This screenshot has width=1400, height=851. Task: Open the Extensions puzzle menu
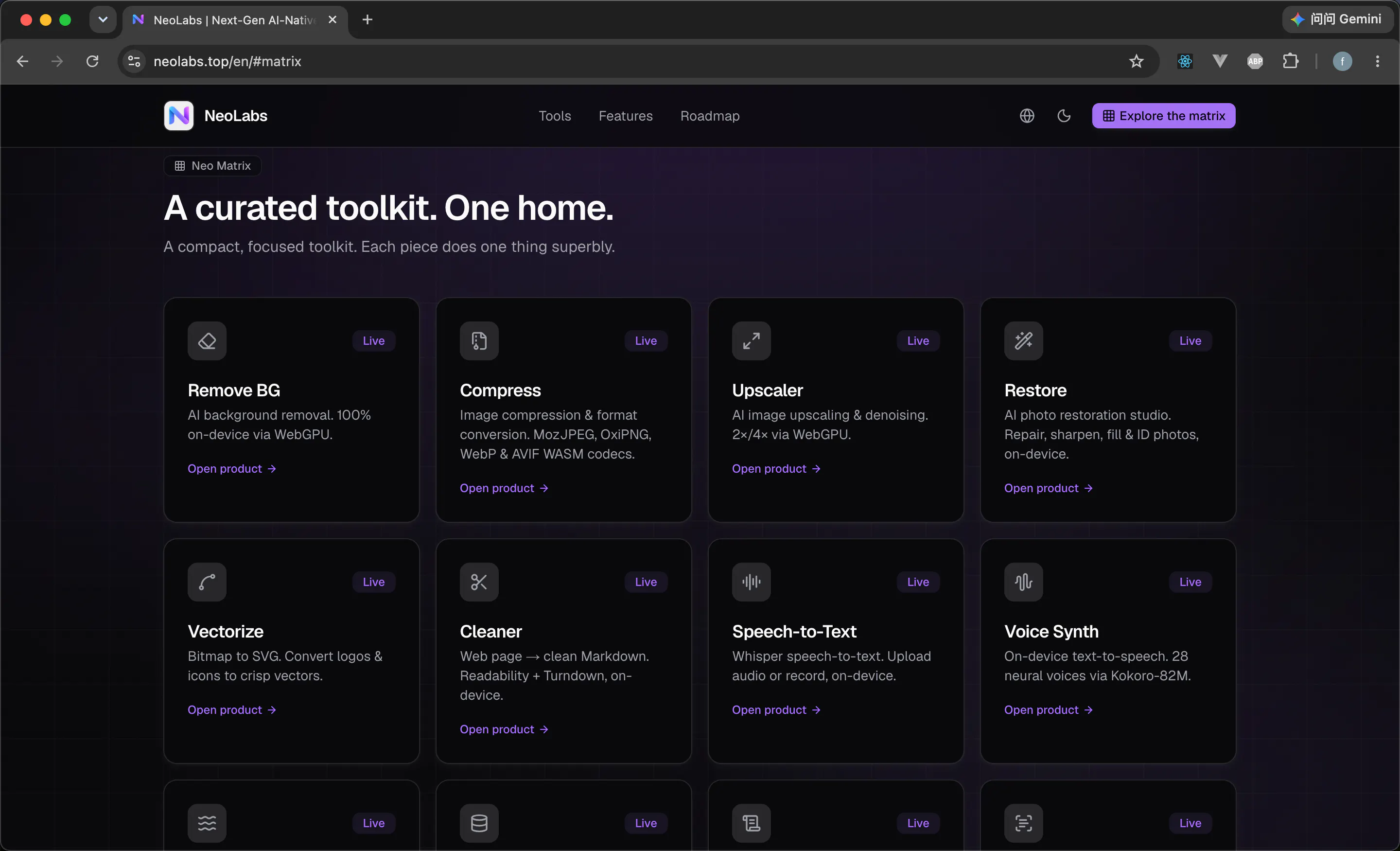pyautogui.click(x=1290, y=61)
